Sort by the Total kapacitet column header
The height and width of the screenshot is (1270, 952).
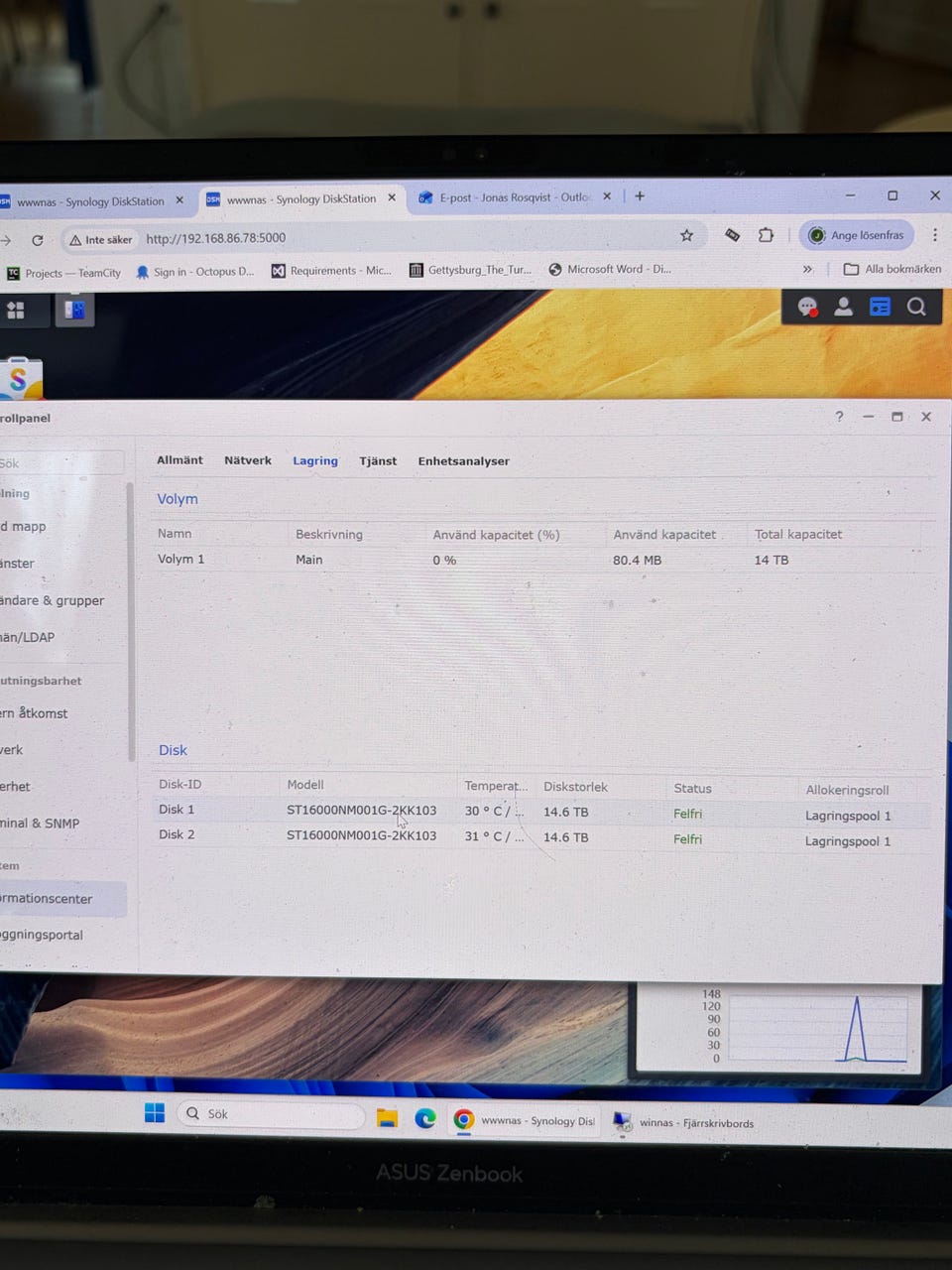(798, 534)
